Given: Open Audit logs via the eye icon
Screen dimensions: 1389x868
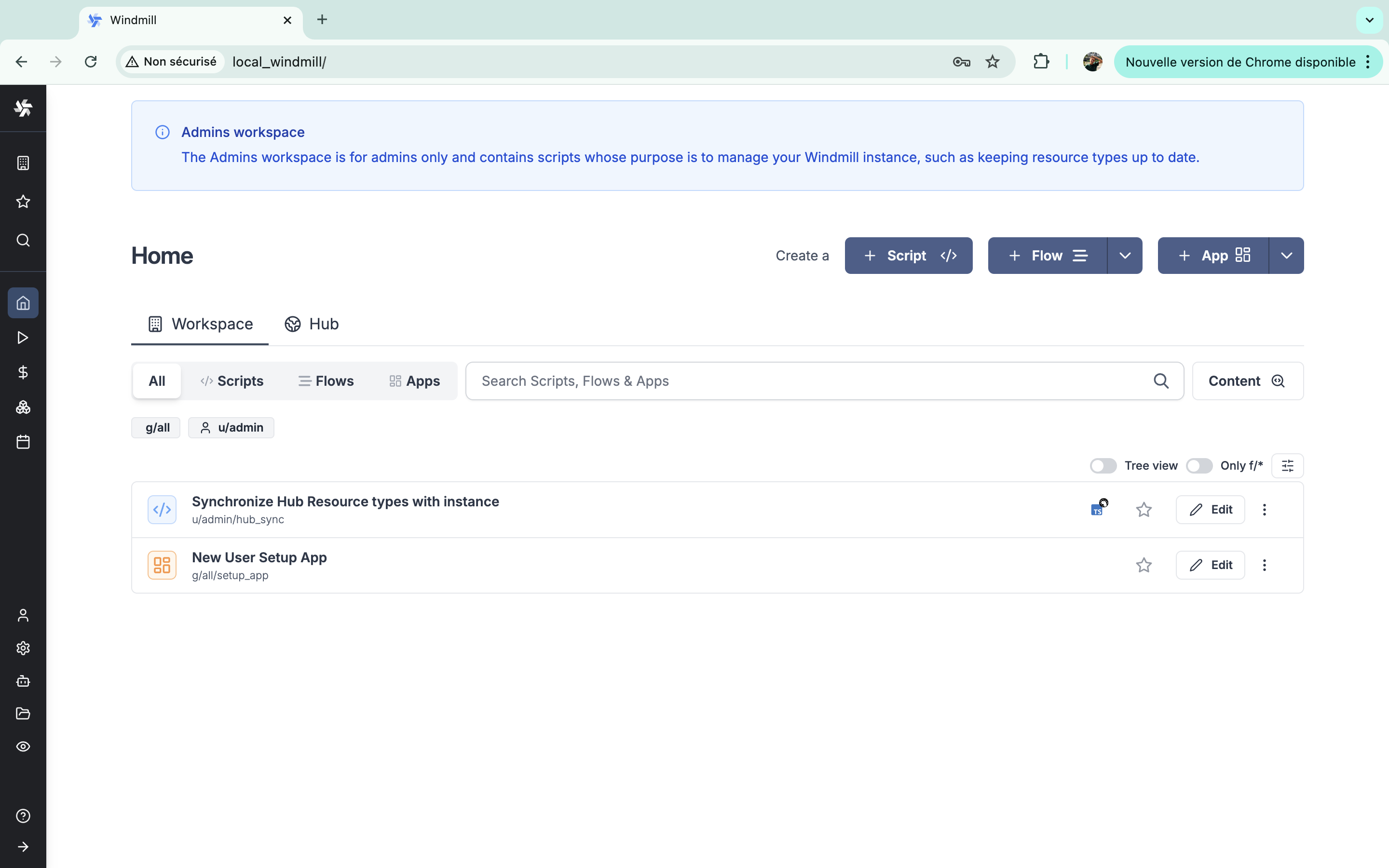Looking at the screenshot, I should coord(23,746).
